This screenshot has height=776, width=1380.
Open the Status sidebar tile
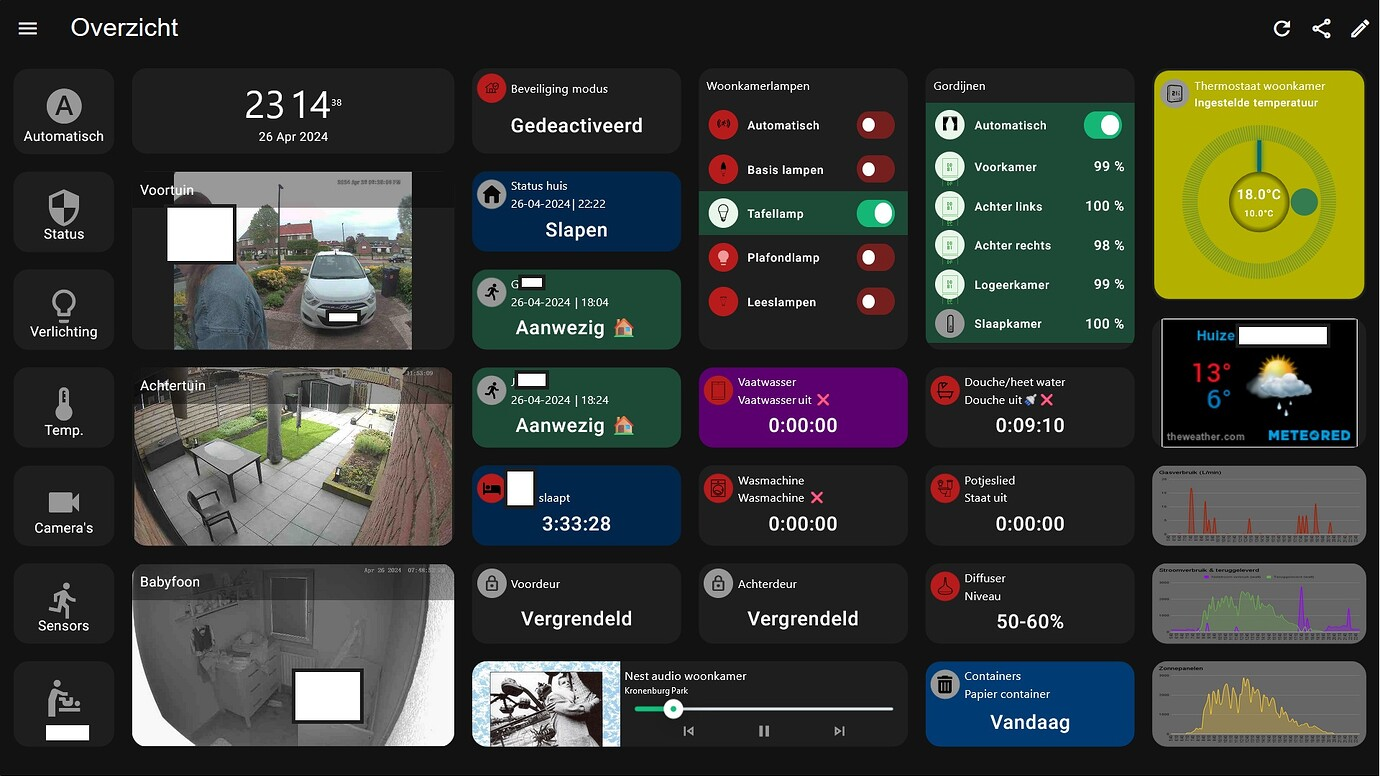pyautogui.click(x=64, y=211)
